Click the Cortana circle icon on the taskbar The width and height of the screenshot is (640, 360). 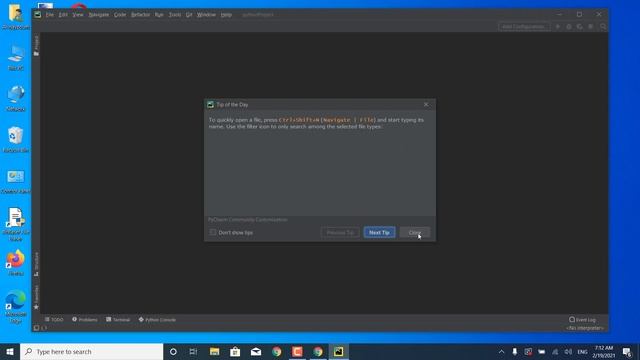pos(173,351)
